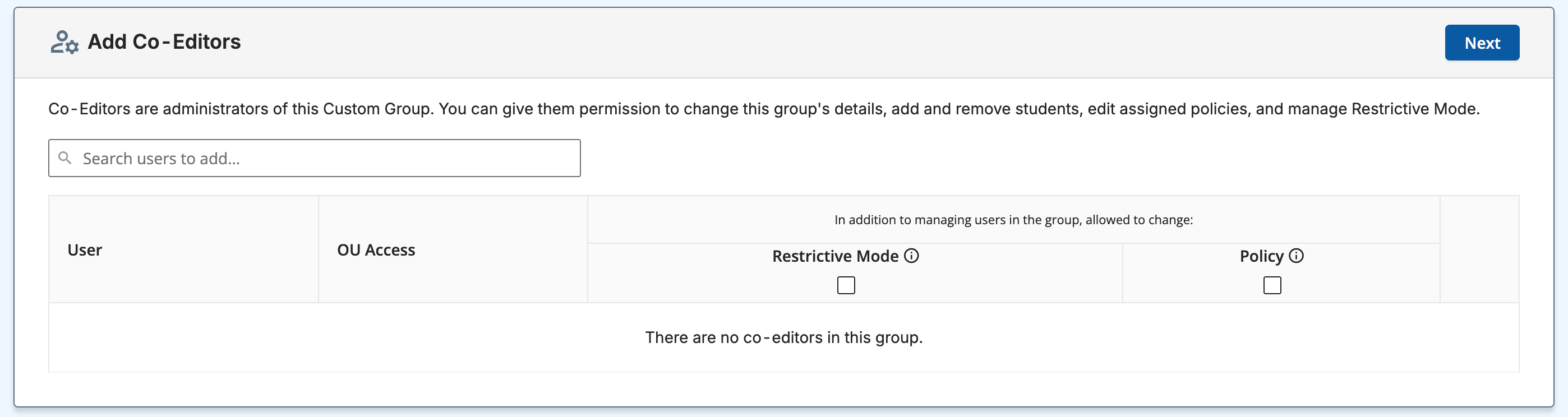Click the Co-Editors description paragraph
The width and height of the screenshot is (1568, 417).
coord(763,109)
